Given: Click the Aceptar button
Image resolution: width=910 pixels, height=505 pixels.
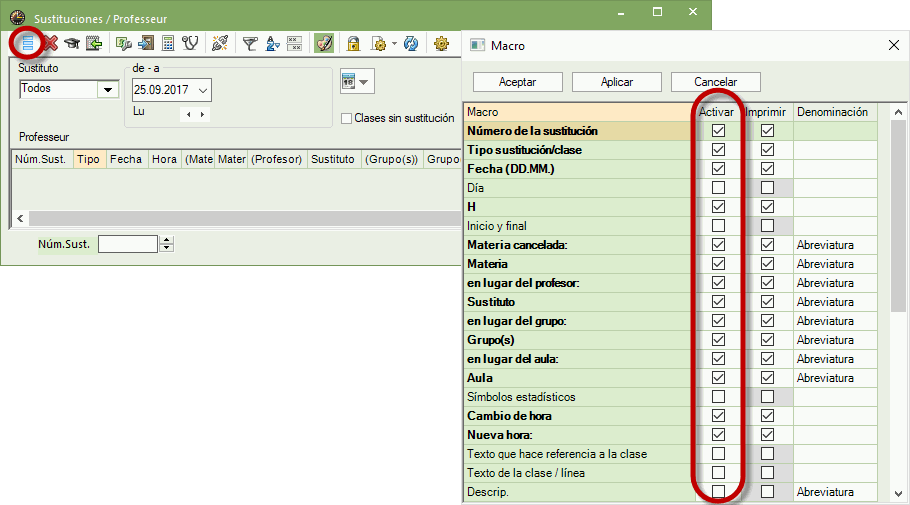Looking at the screenshot, I should click(x=518, y=82).
